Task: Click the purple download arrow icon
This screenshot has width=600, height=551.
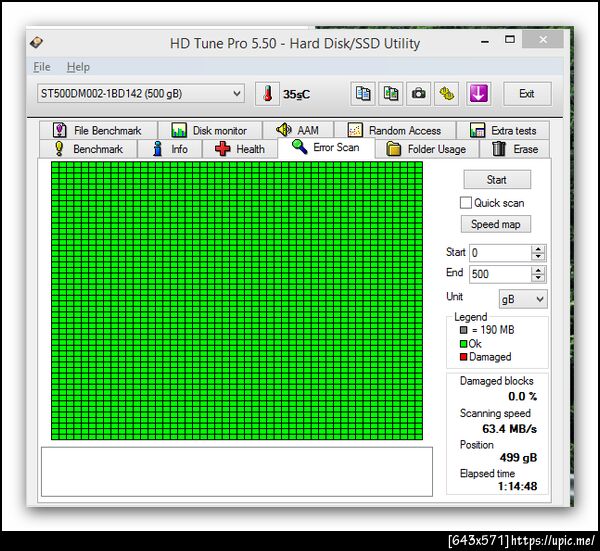Action: tap(479, 94)
